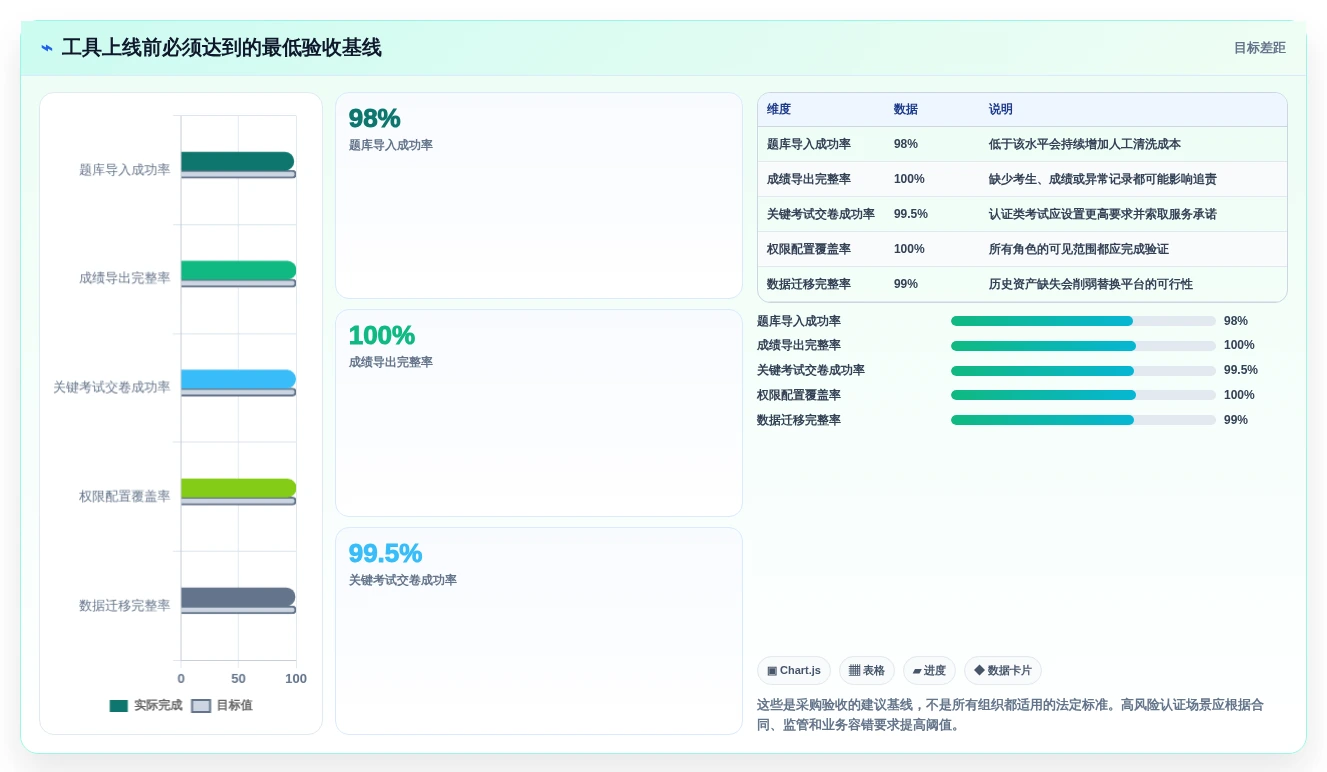Click the green 成绩导出完整率 chart bar

coord(239,270)
